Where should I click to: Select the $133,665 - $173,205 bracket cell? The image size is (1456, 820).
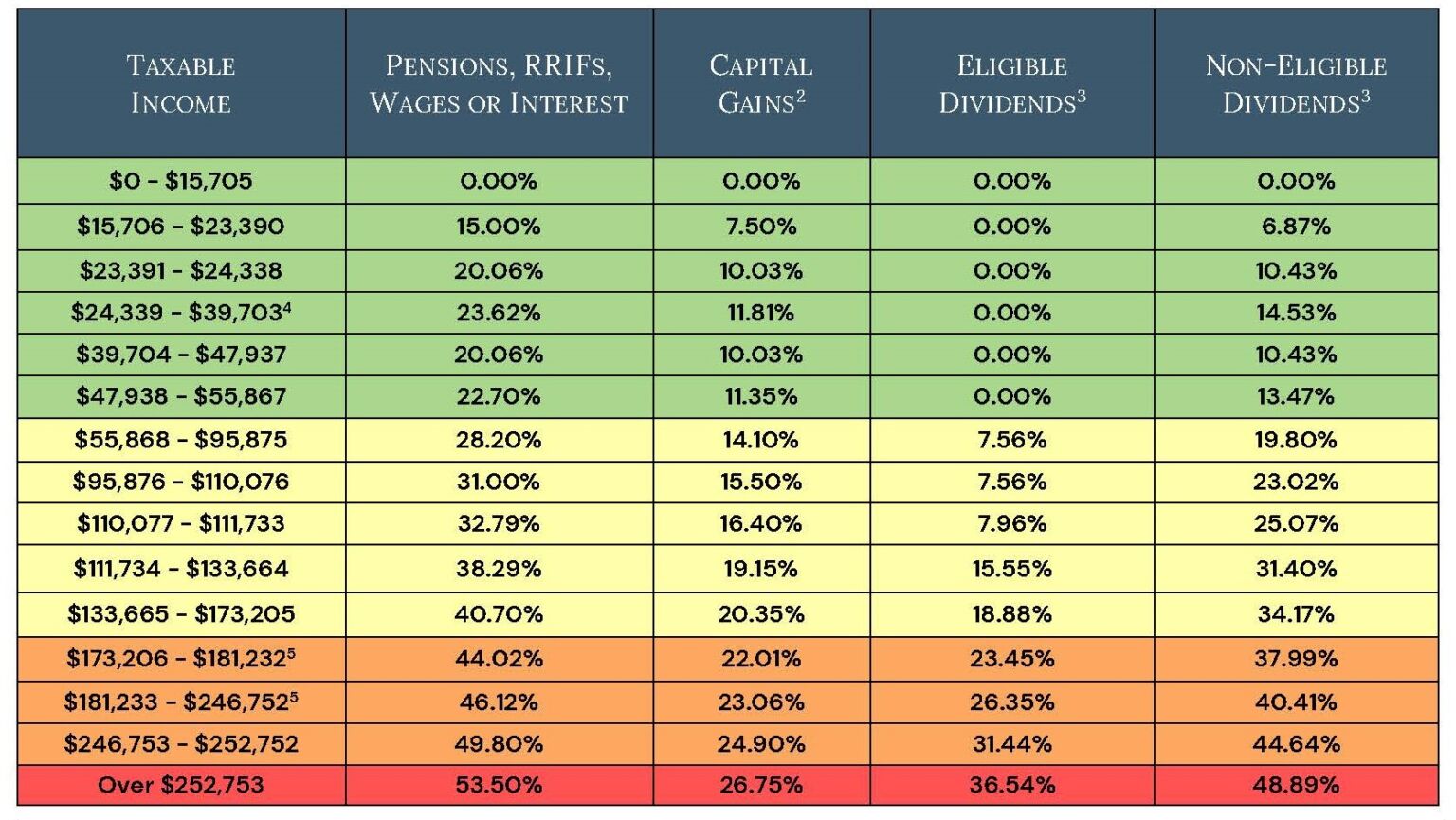(181, 614)
